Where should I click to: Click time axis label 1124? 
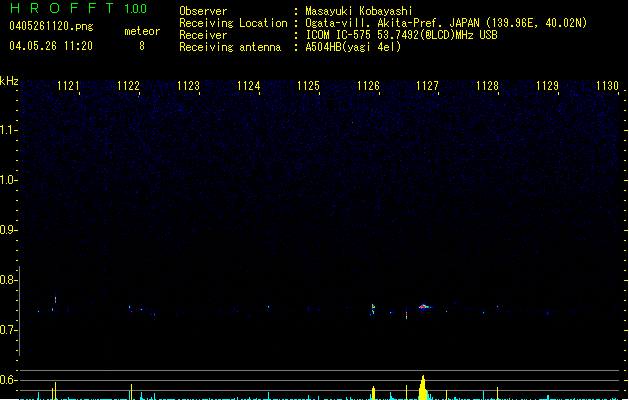248,85
